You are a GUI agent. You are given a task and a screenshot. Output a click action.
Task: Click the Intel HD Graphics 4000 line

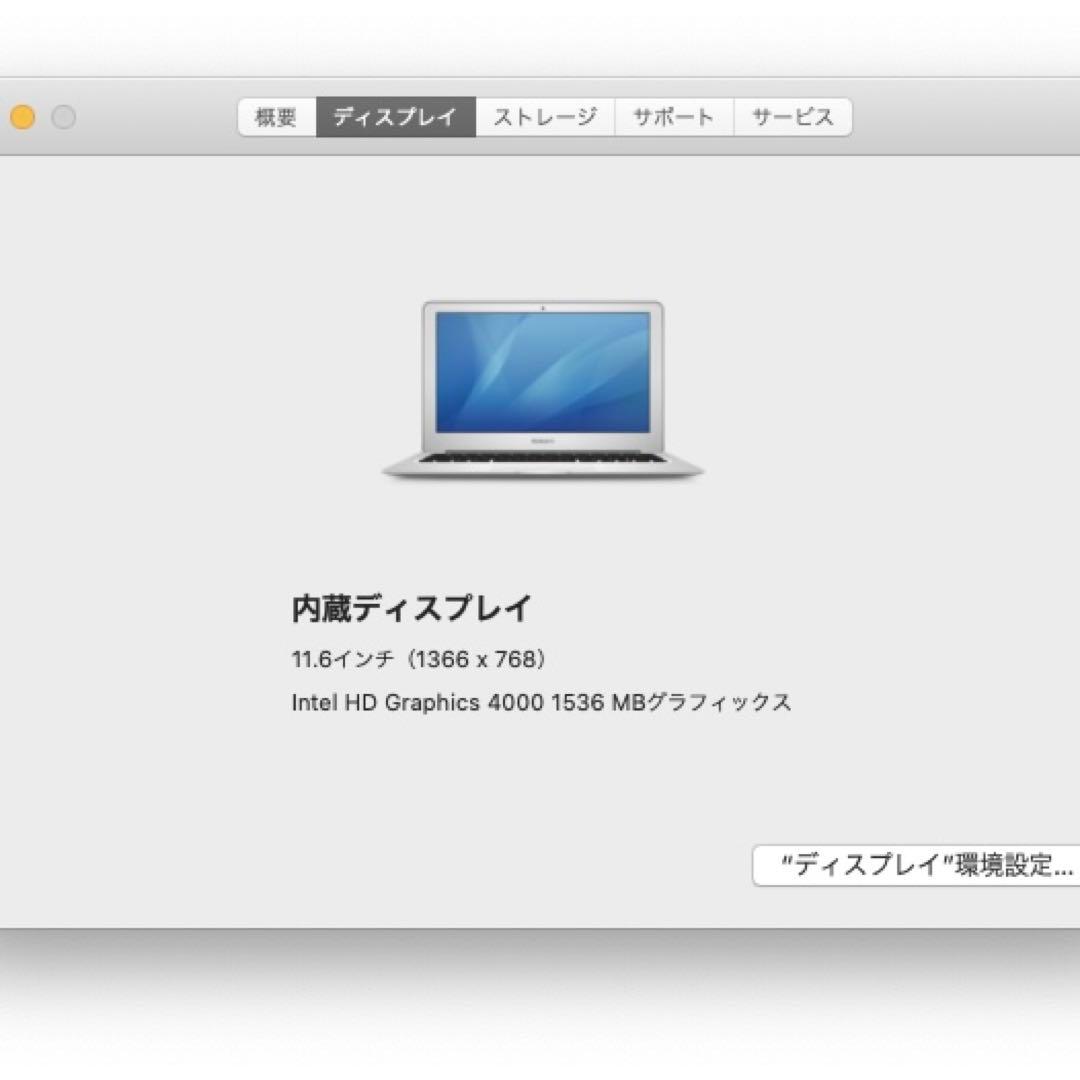coord(541,702)
